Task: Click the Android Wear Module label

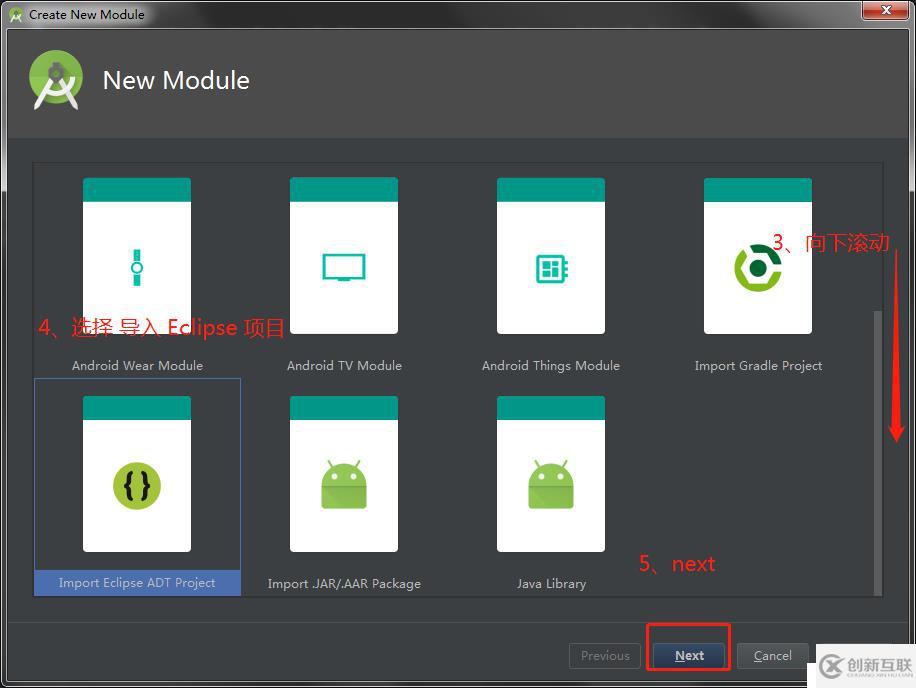Action: [137, 366]
